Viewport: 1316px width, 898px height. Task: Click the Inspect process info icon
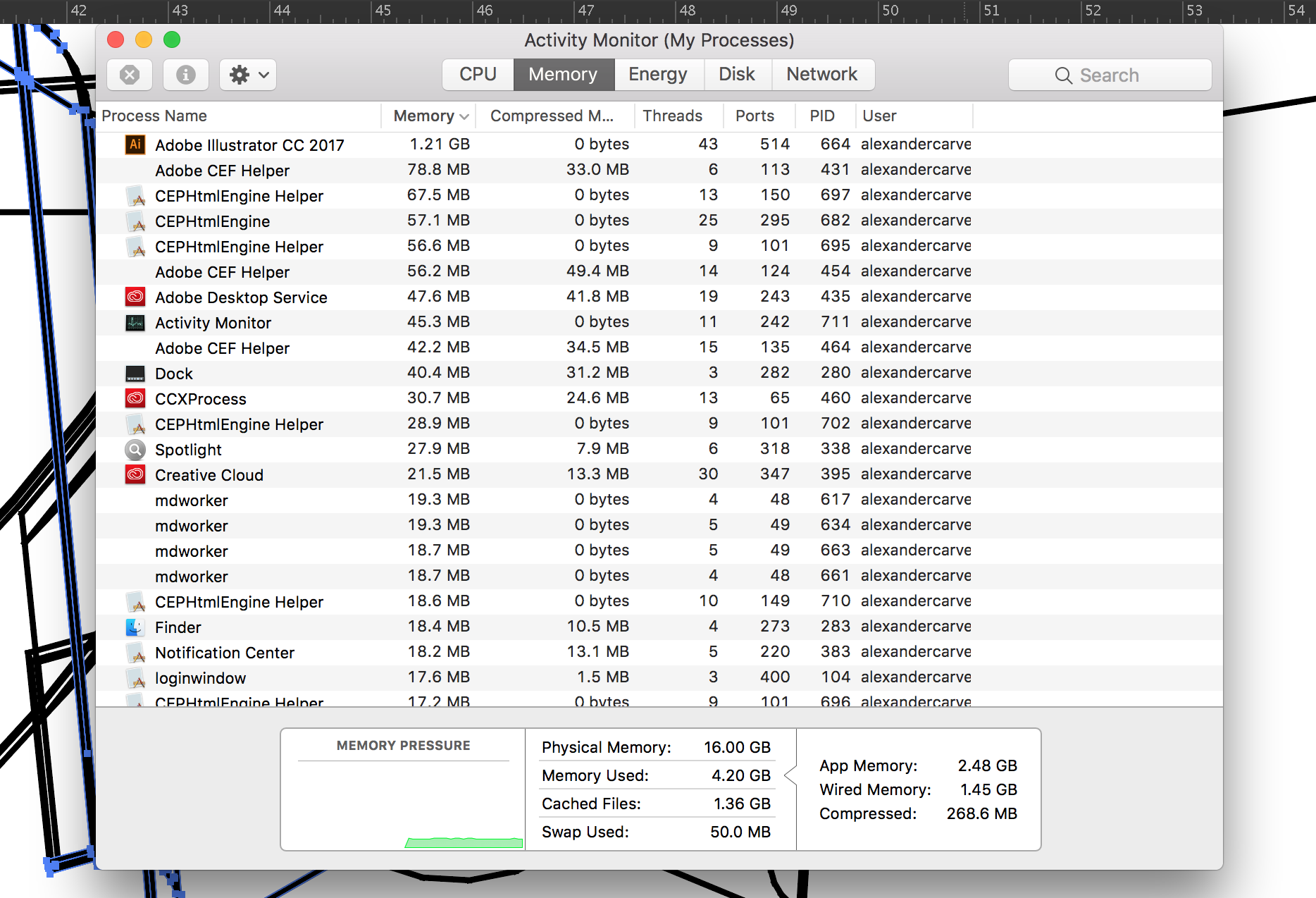(x=186, y=75)
